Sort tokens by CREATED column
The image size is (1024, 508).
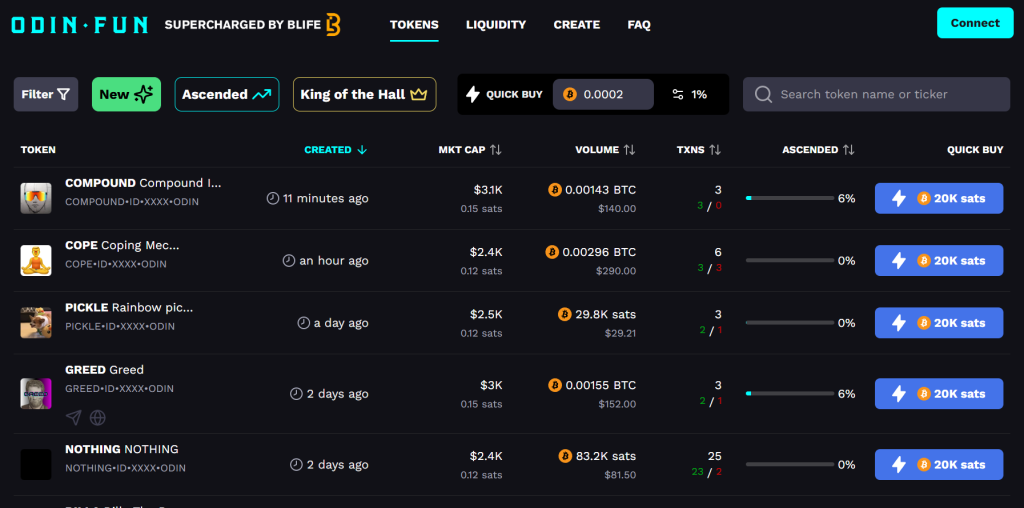coord(336,150)
